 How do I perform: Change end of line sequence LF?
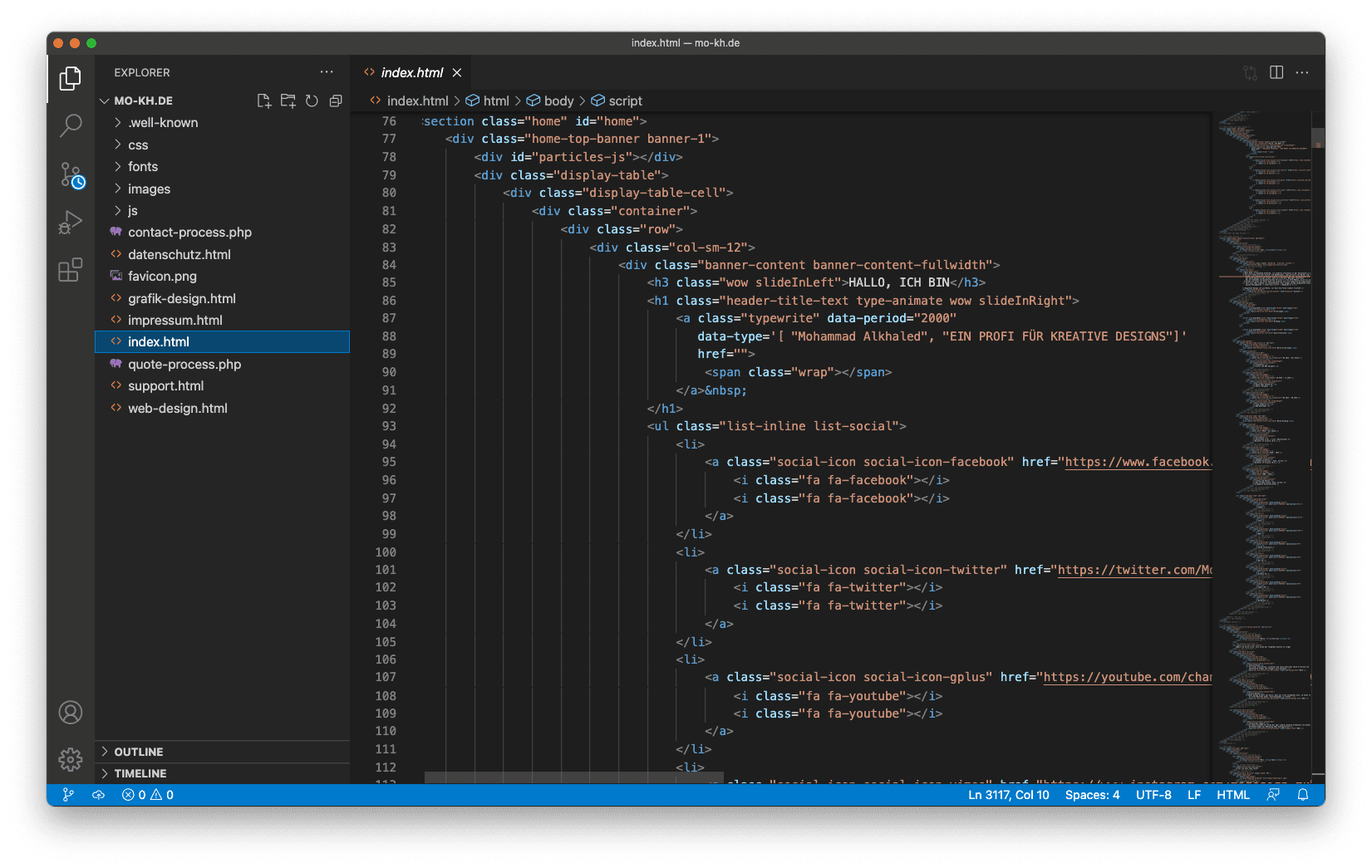click(1194, 795)
